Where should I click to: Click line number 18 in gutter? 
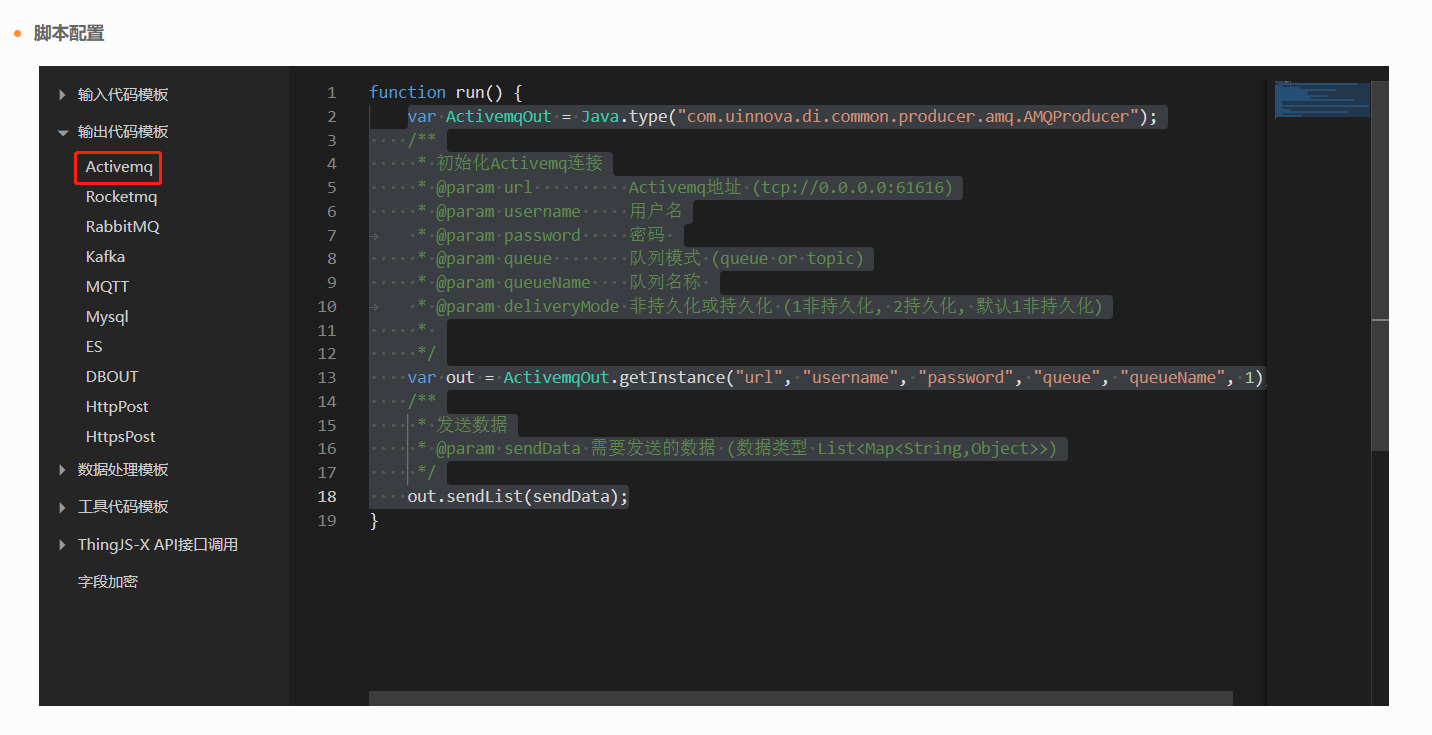pos(327,497)
